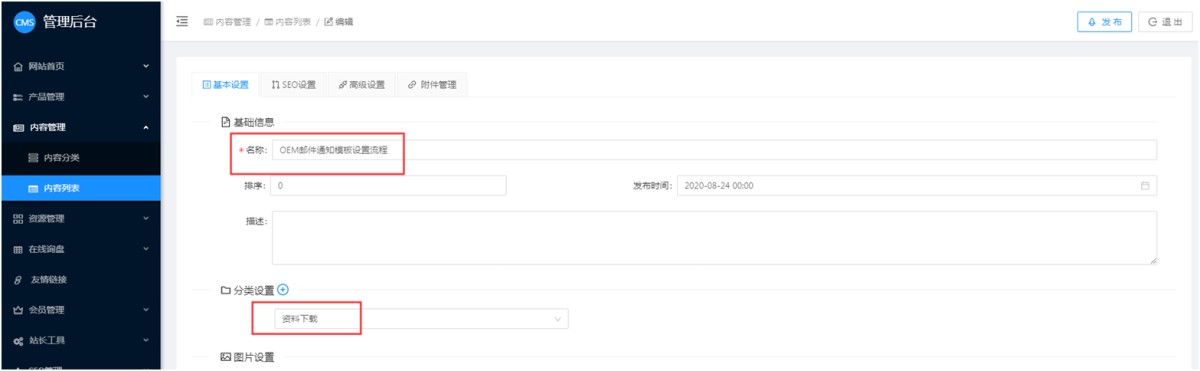Screen dimensions: 1200x371
Task: Click the 内容管理 sidebar icon
Action: pos(17,128)
